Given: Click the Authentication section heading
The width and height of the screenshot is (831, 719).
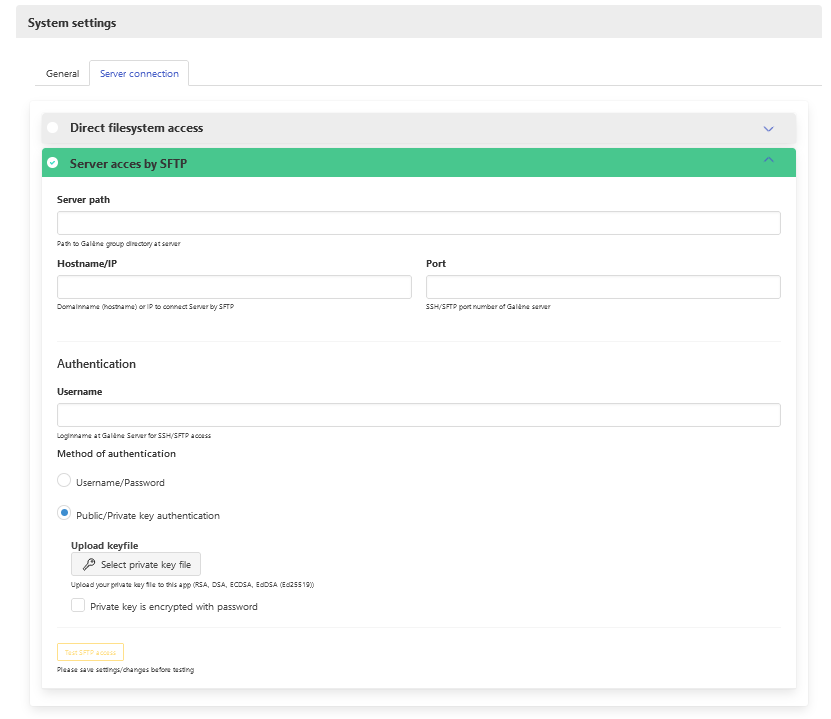Looking at the screenshot, I should pos(96,364).
